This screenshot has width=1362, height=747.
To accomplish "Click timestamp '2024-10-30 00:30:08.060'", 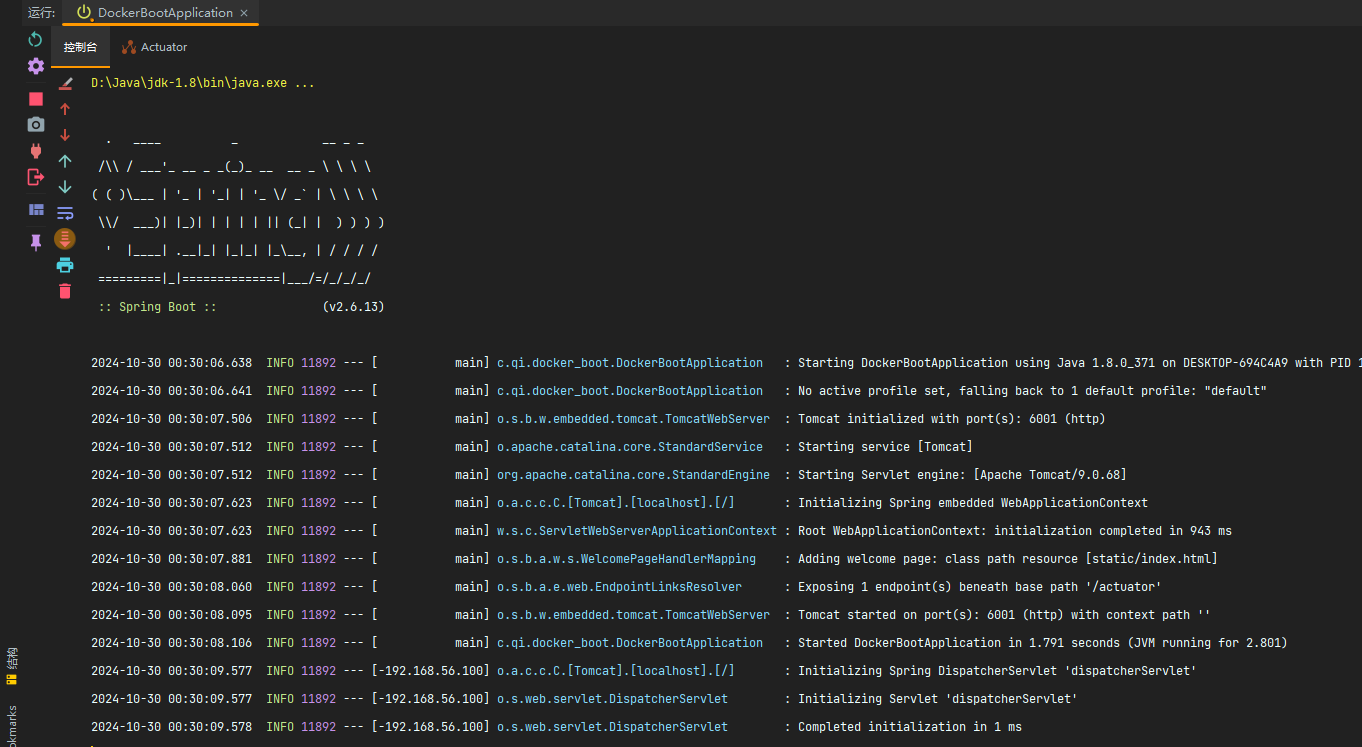I will tap(171, 587).
